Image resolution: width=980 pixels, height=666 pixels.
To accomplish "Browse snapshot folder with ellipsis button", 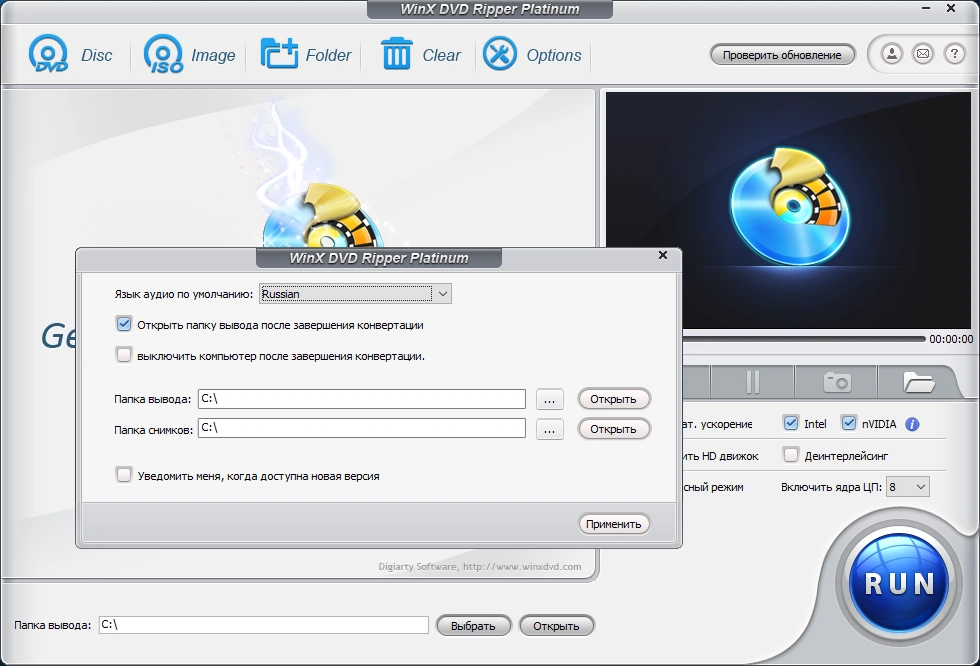I will pos(549,429).
